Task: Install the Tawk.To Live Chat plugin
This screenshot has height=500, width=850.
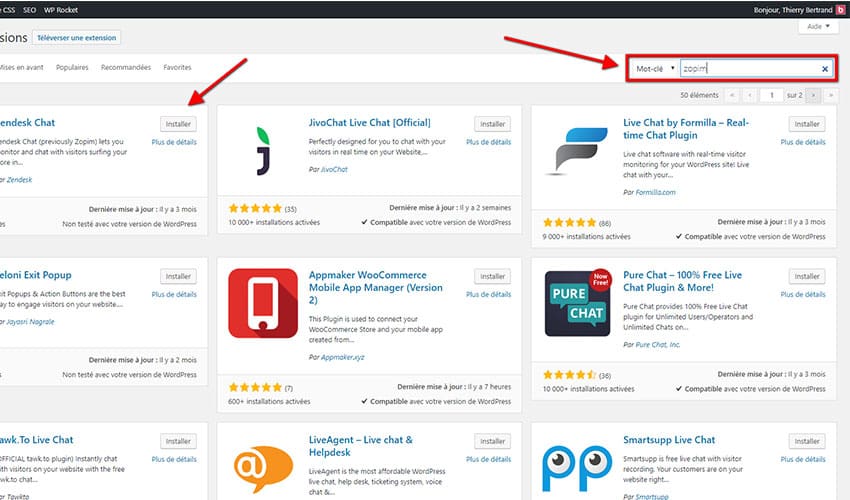Action: (x=178, y=441)
